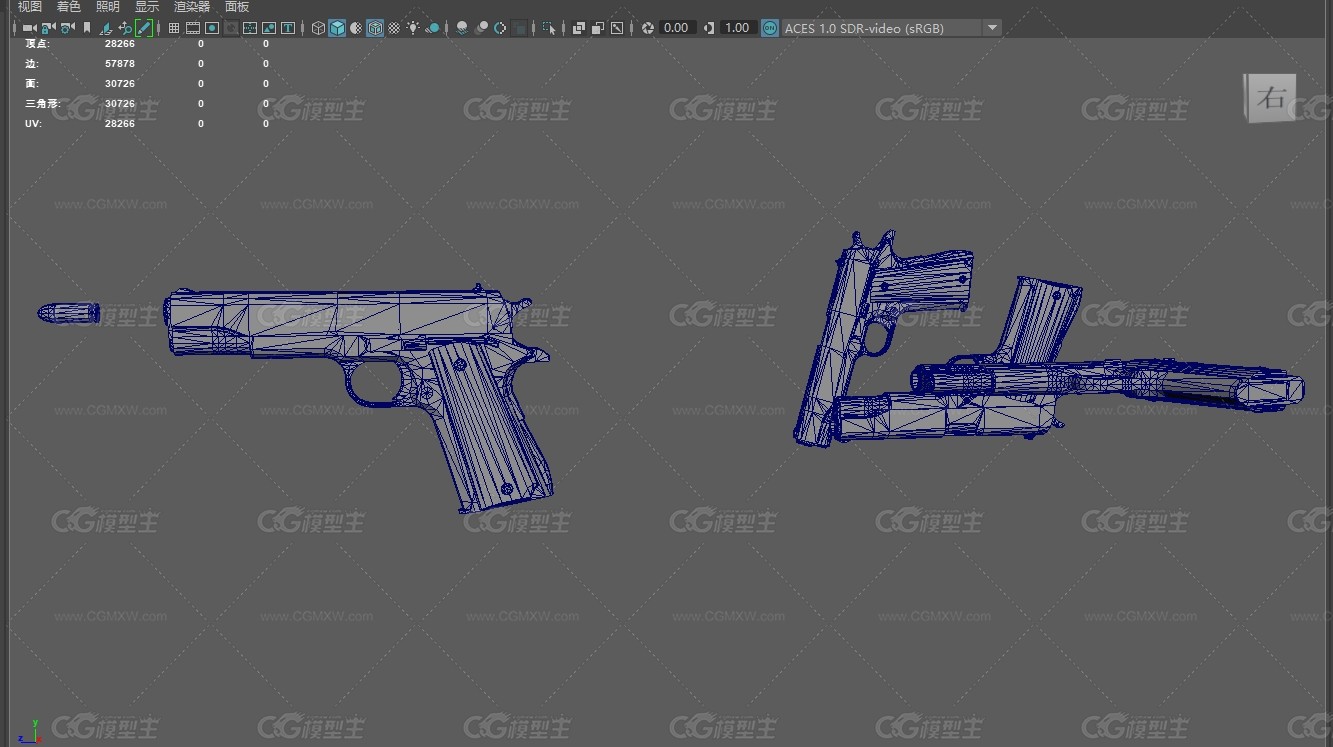Image resolution: width=1333 pixels, height=747 pixels.
Task: Click the Gate Mask icon
Action: point(231,28)
